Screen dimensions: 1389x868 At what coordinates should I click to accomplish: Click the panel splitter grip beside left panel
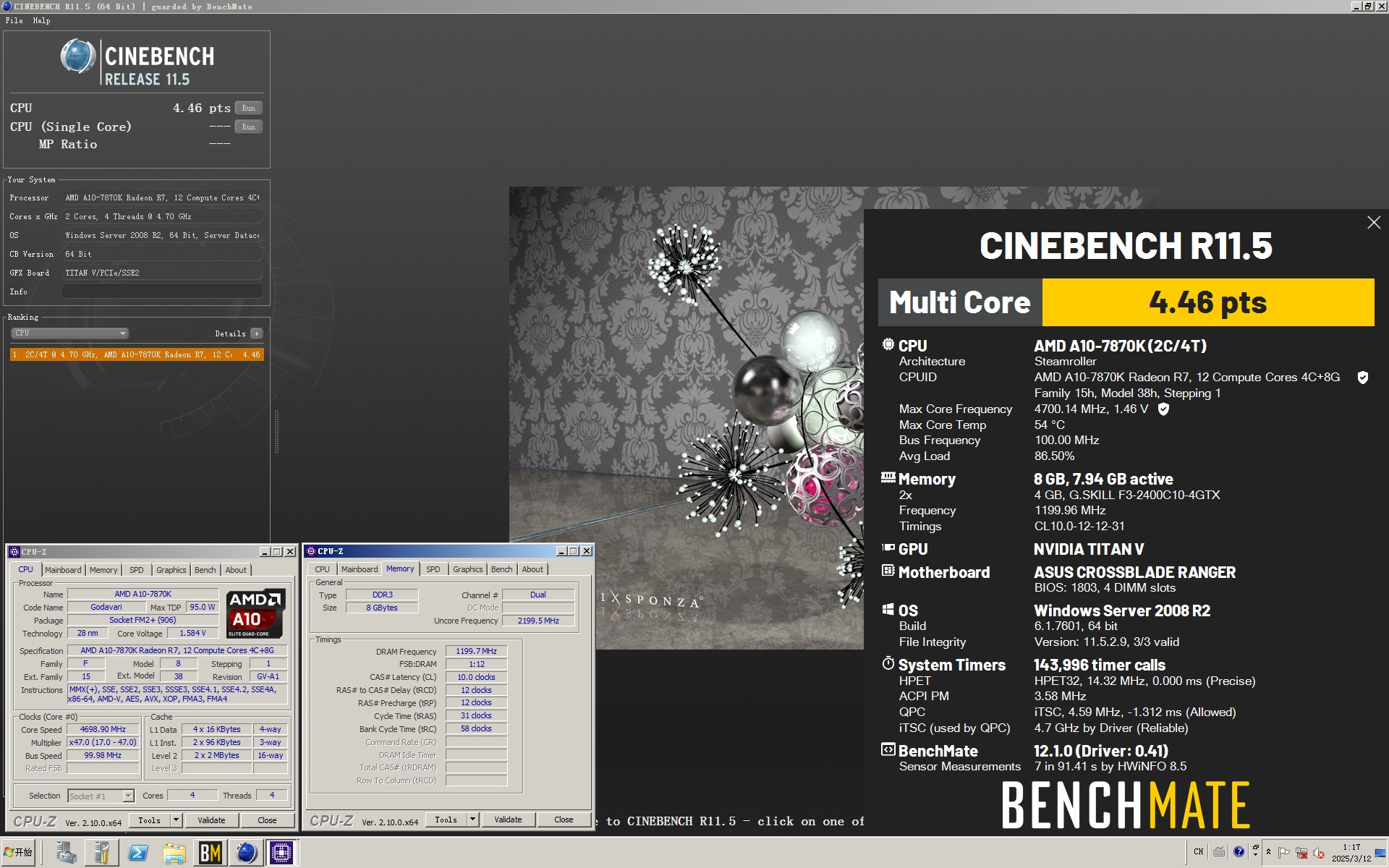[276, 431]
